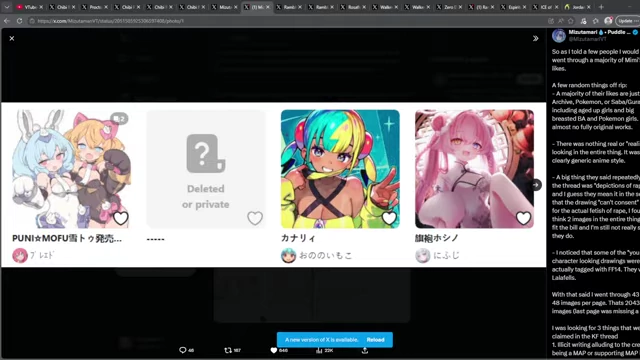Share the post with the share icon

364,350
